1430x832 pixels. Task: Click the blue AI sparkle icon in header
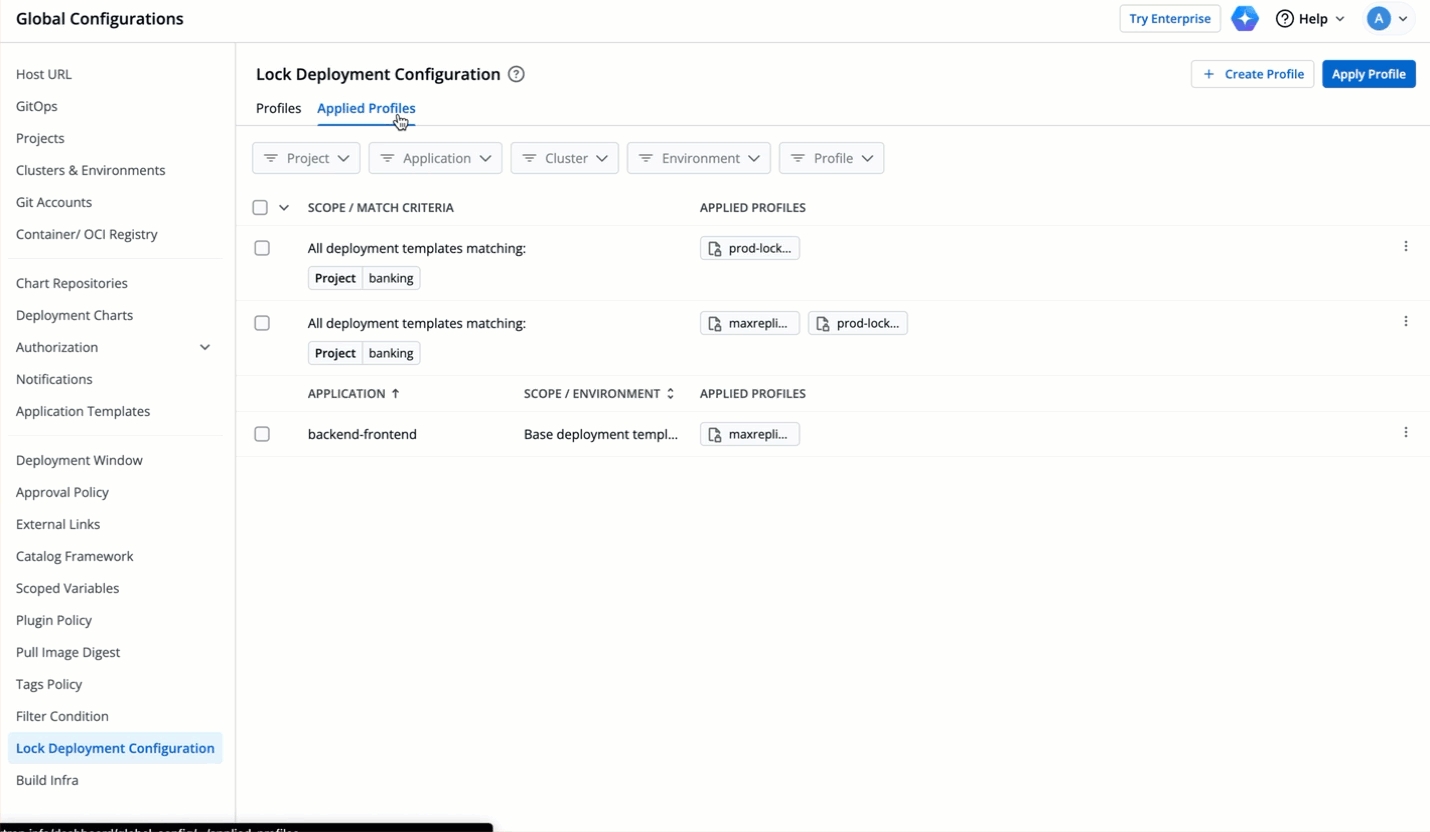pyautogui.click(x=1244, y=19)
